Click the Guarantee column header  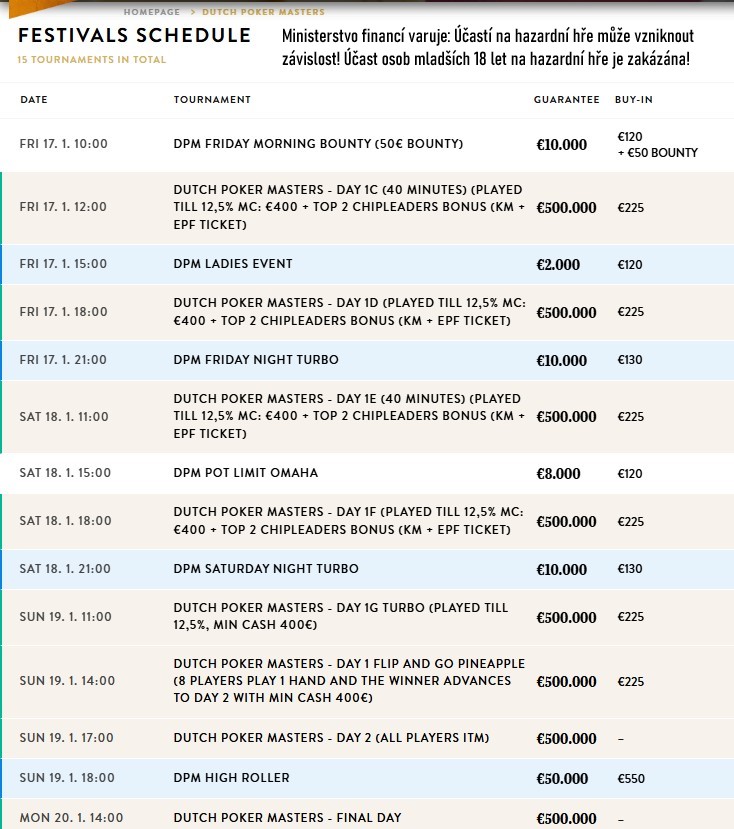566,99
